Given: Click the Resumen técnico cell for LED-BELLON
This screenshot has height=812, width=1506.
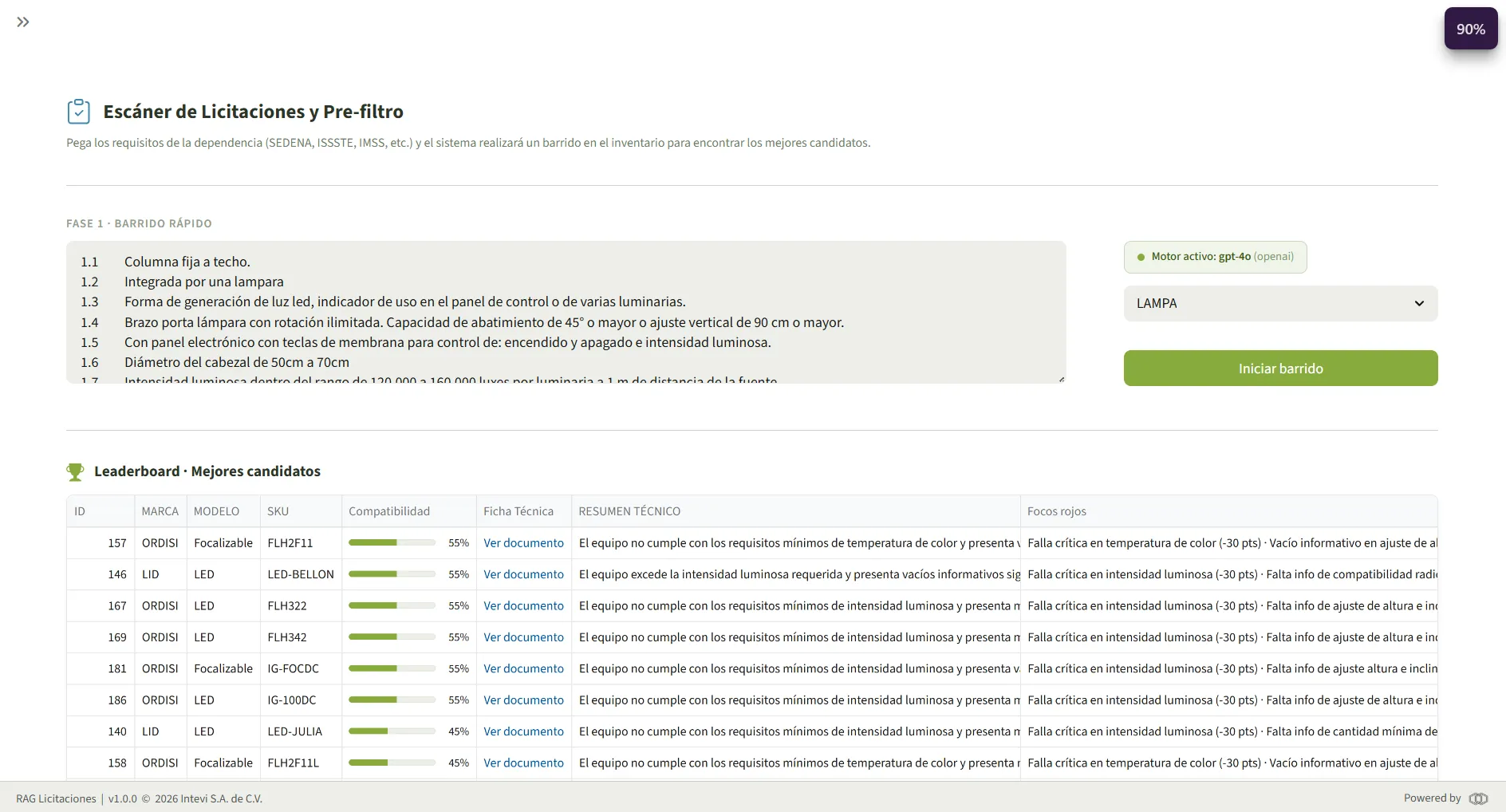Looking at the screenshot, I should [796, 574].
